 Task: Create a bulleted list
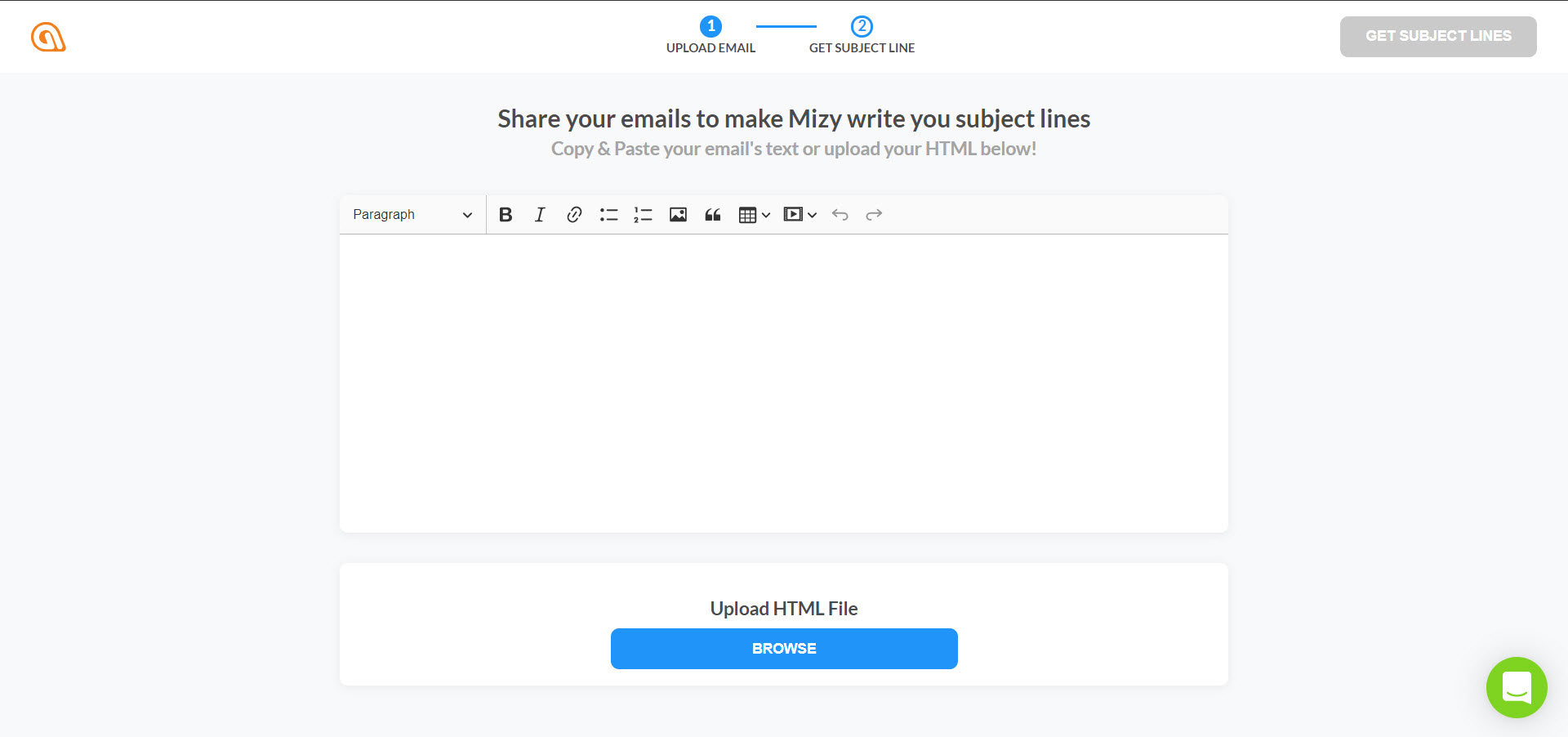pyautogui.click(x=608, y=214)
